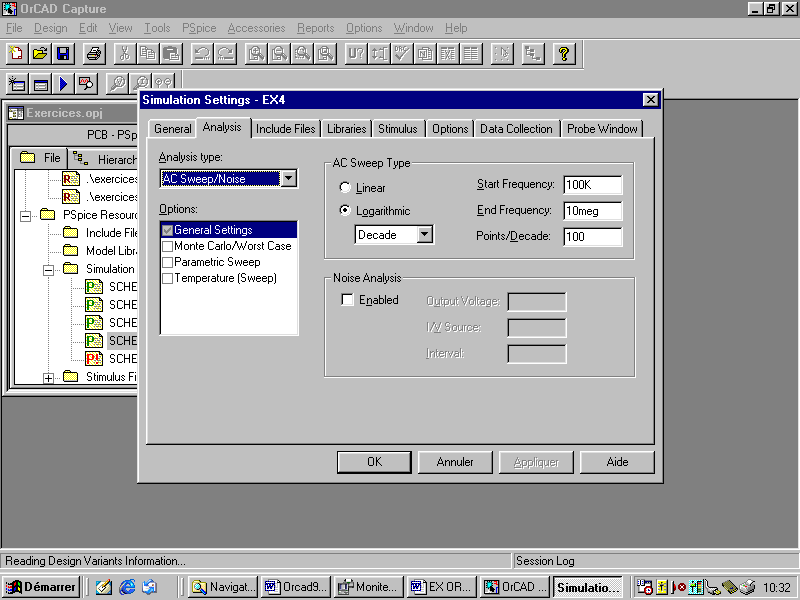Image resolution: width=800 pixels, height=600 pixels.
Task: Click the Project Manager toolbar icon
Action: (x=533, y=54)
